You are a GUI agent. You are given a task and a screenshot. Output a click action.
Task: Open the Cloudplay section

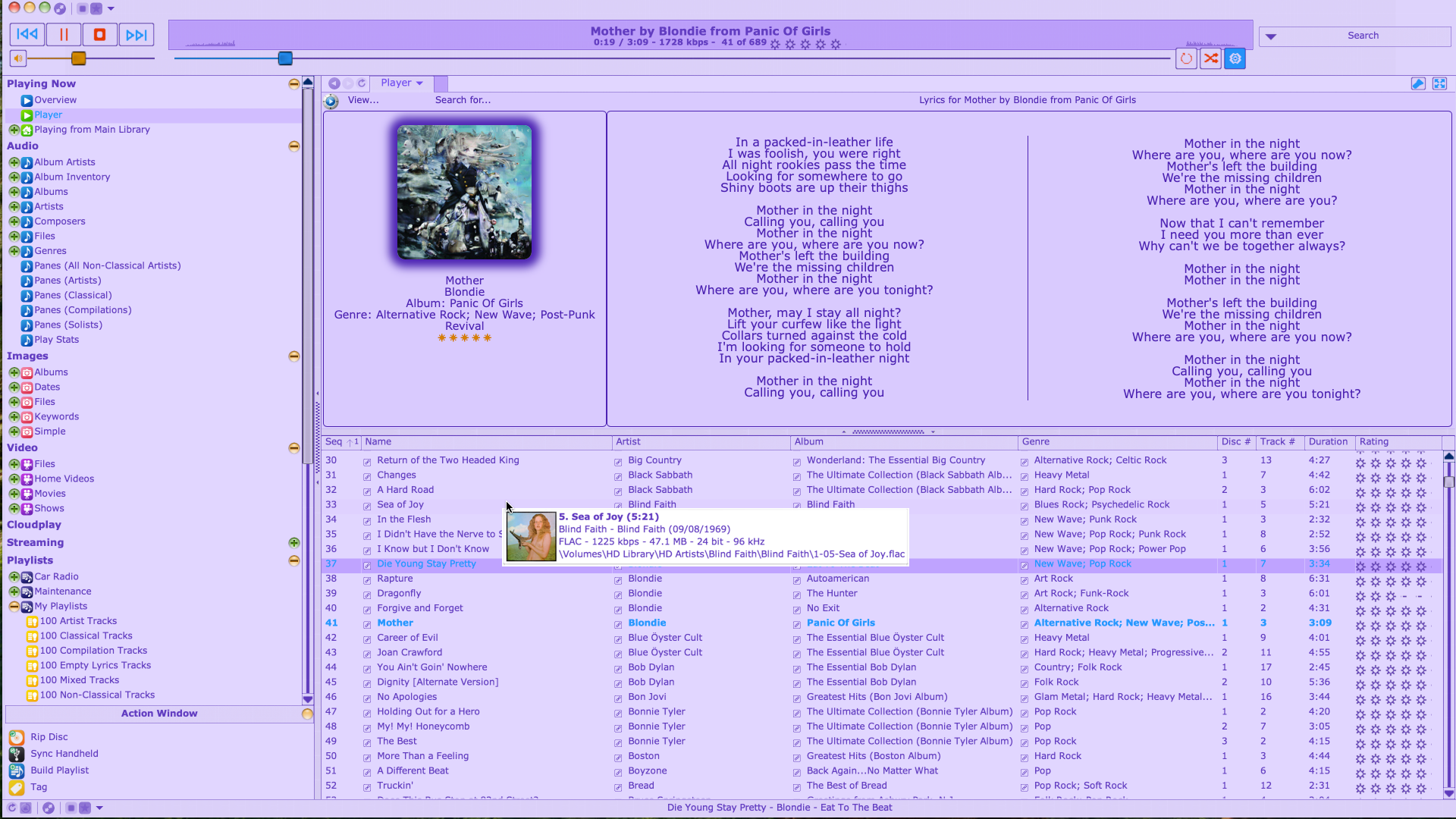coord(34,525)
